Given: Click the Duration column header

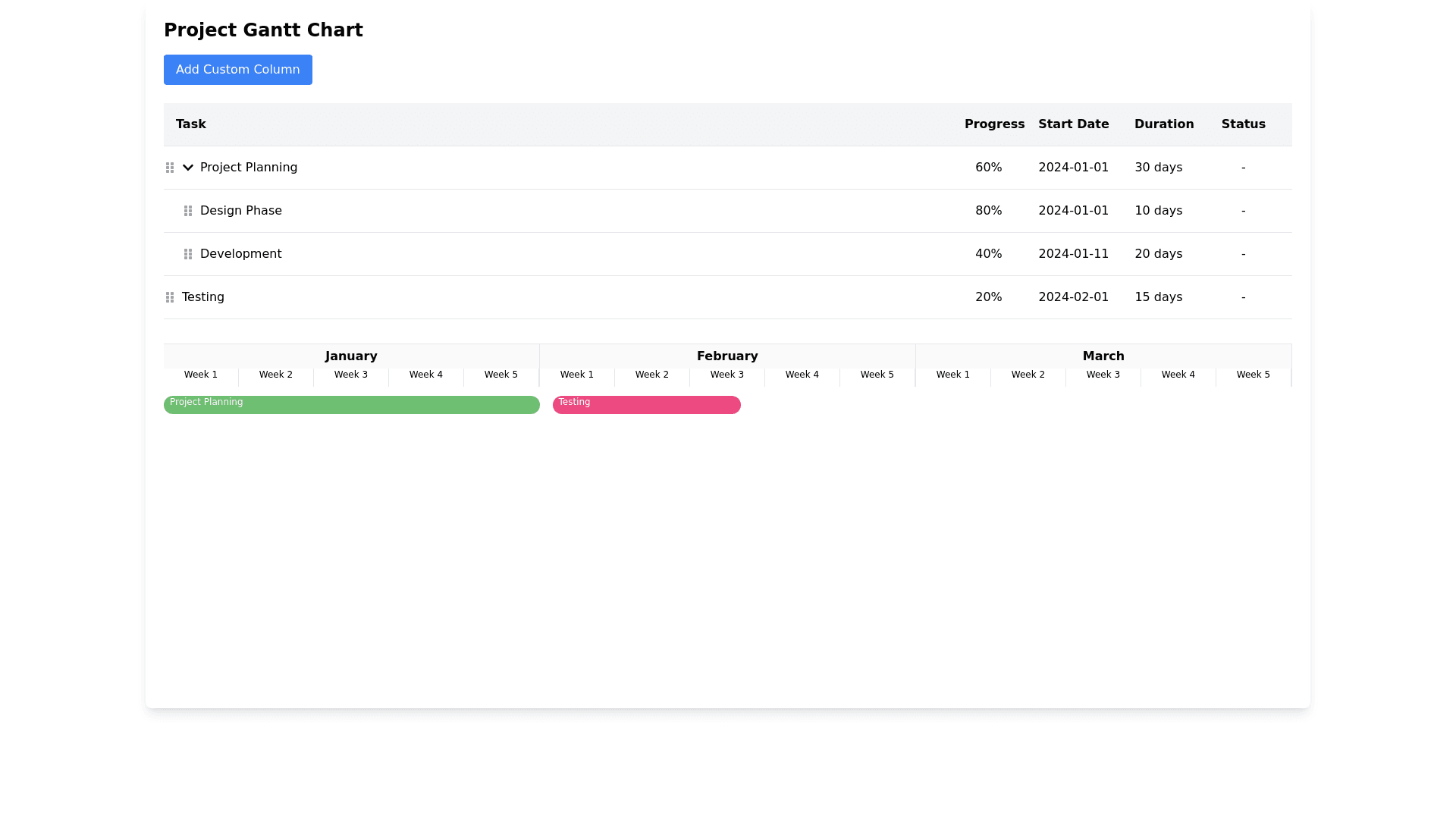Looking at the screenshot, I should pos(1163,124).
